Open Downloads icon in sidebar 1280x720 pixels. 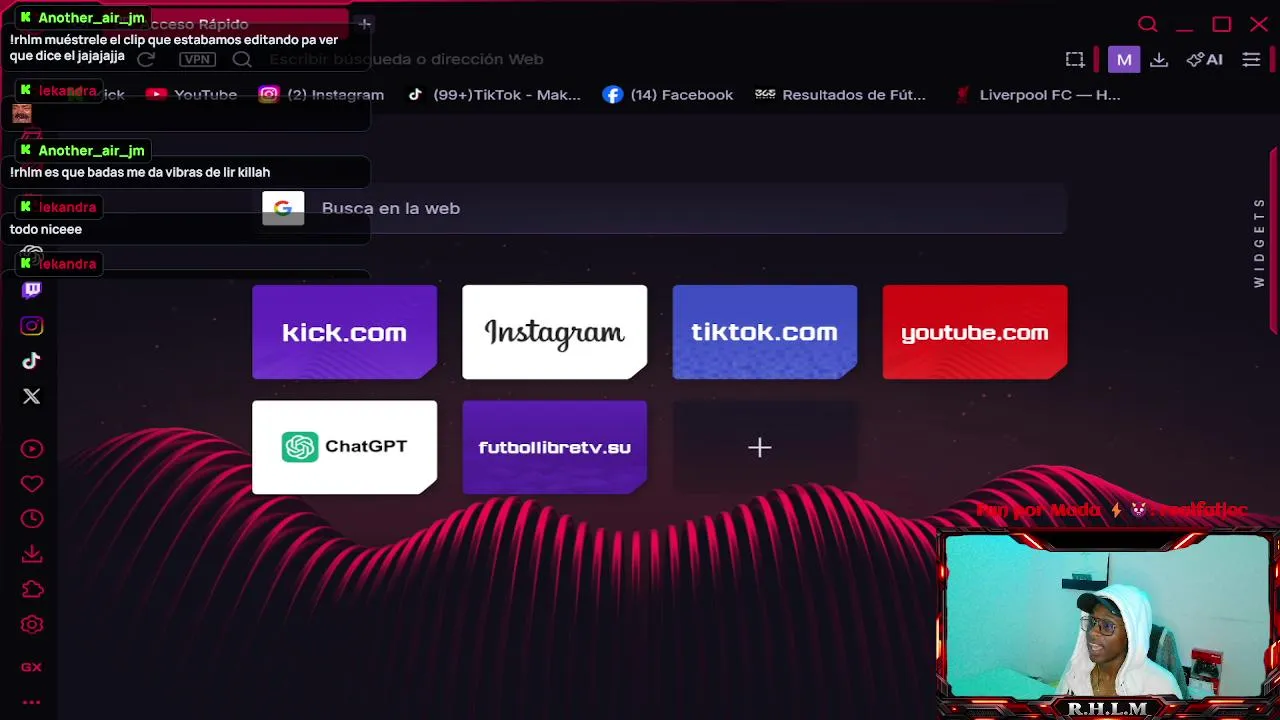point(32,554)
